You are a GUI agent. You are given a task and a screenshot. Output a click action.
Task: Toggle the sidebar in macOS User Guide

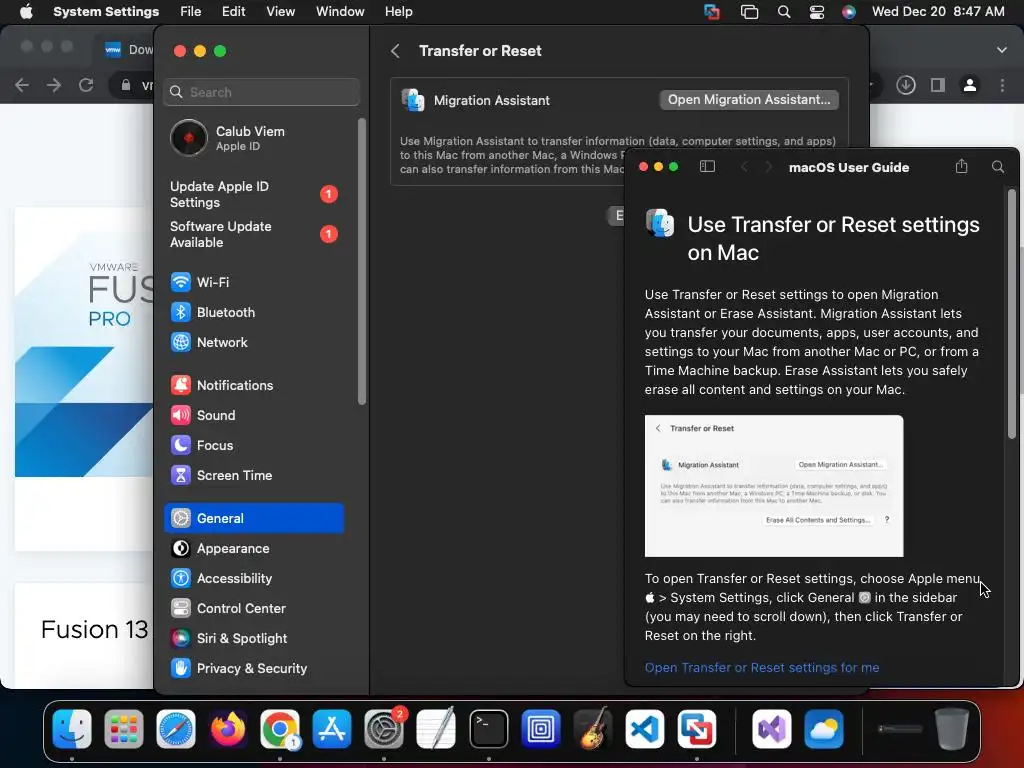tap(707, 167)
